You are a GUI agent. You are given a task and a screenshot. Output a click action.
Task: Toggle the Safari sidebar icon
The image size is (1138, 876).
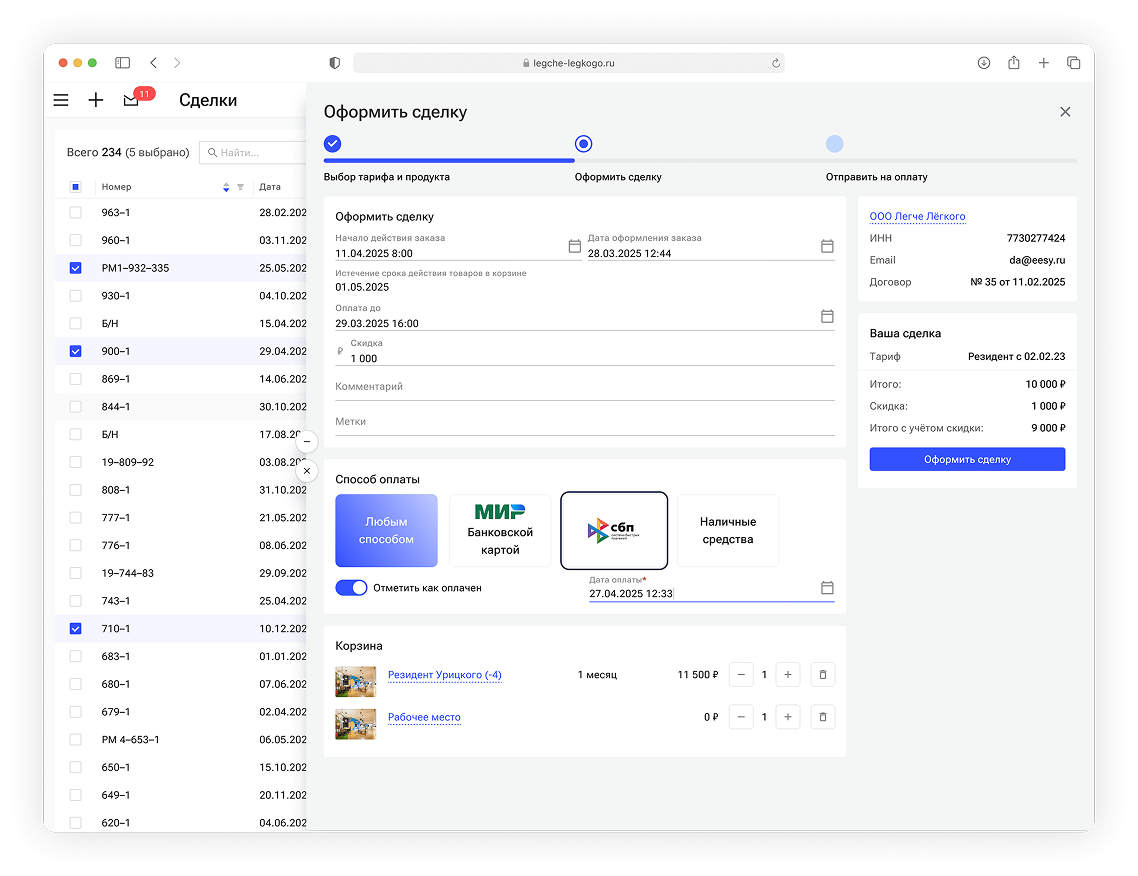pyautogui.click(x=123, y=63)
